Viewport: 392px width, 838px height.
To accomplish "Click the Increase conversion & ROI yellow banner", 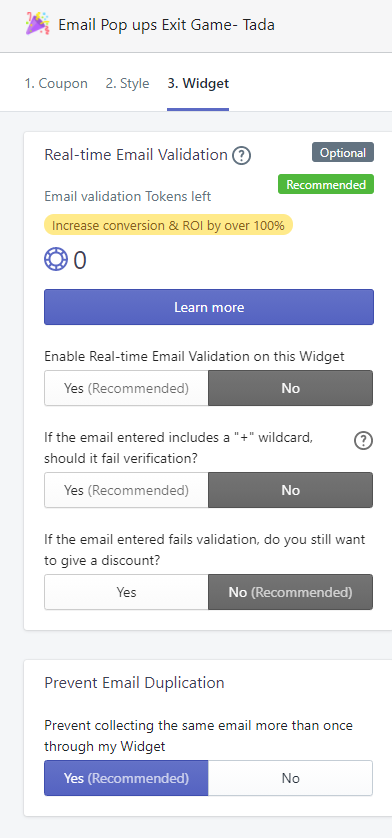I will 168,225.
